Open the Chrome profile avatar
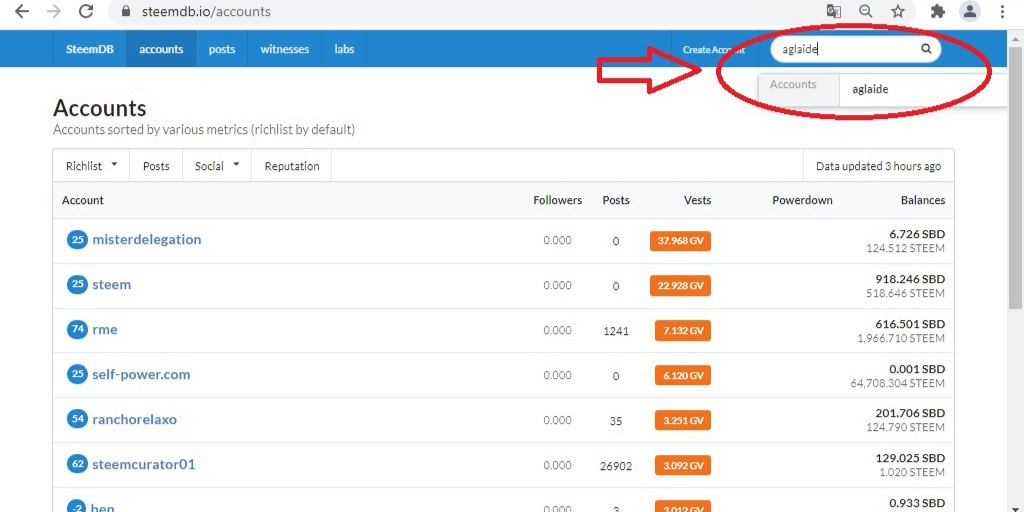This screenshot has height=512, width=1024. [x=970, y=11]
